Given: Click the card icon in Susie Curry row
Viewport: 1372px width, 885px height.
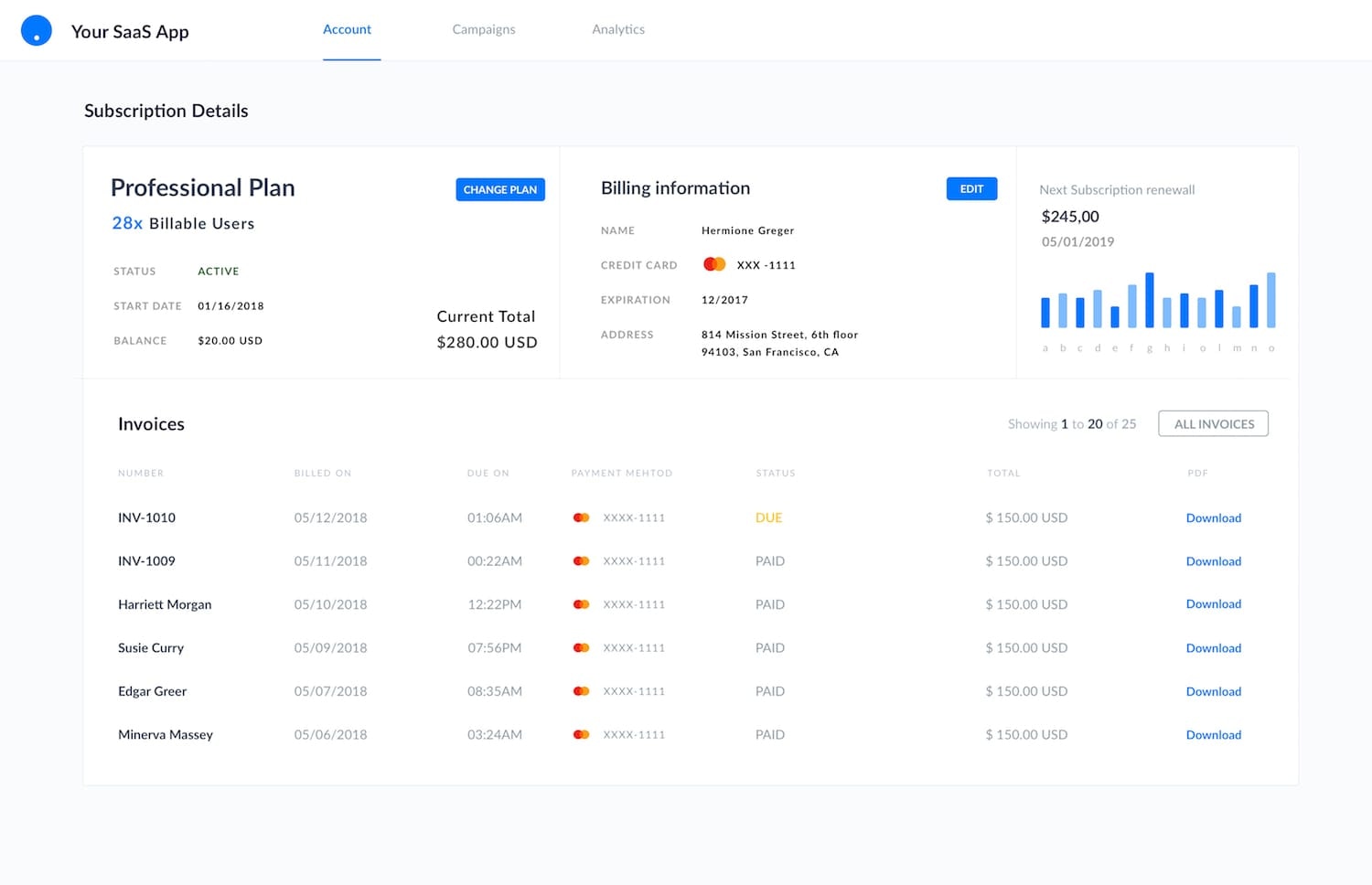Looking at the screenshot, I should tap(581, 647).
